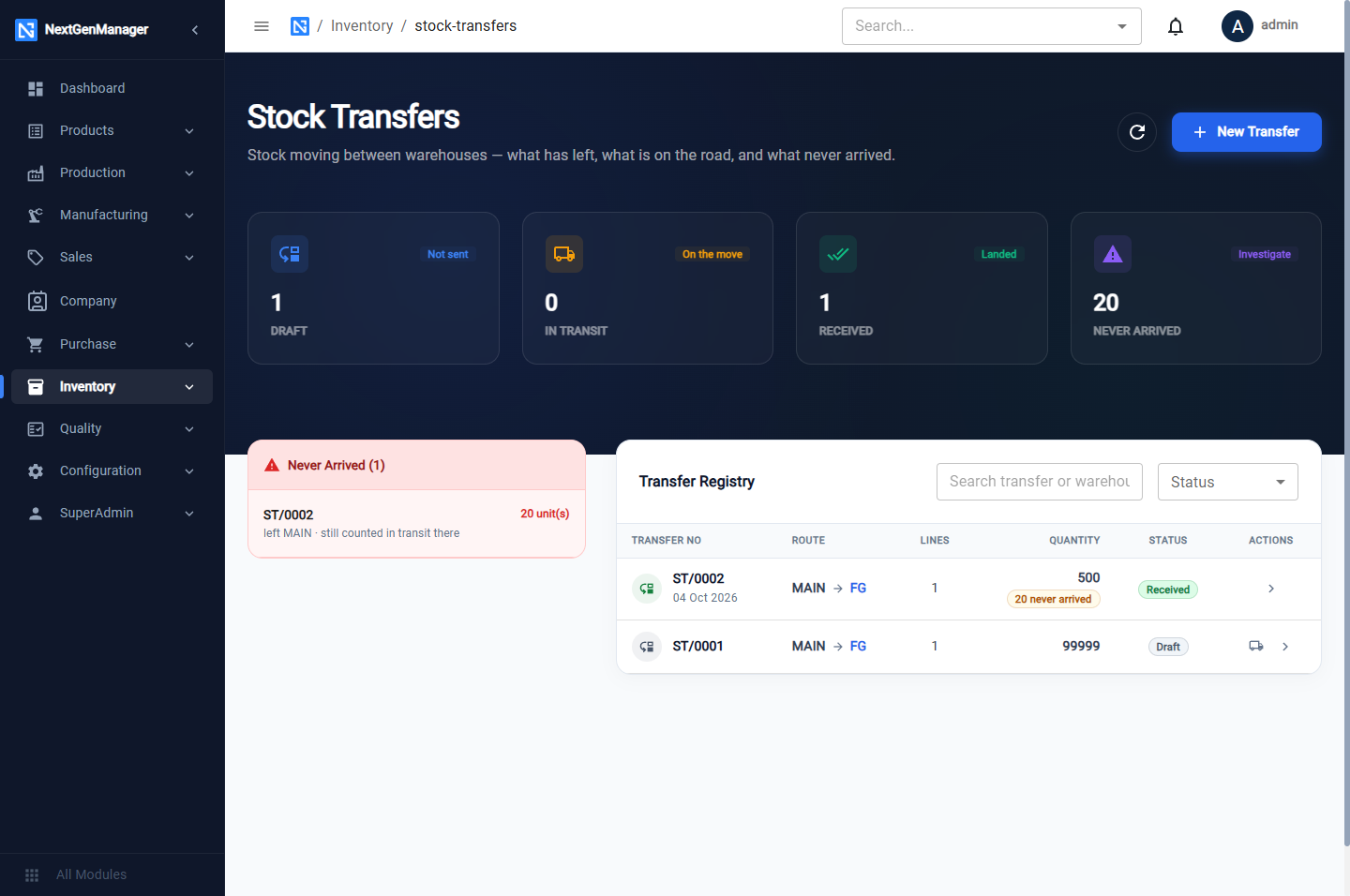Open the Company menu item
1350x896 pixels.
click(112, 301)
